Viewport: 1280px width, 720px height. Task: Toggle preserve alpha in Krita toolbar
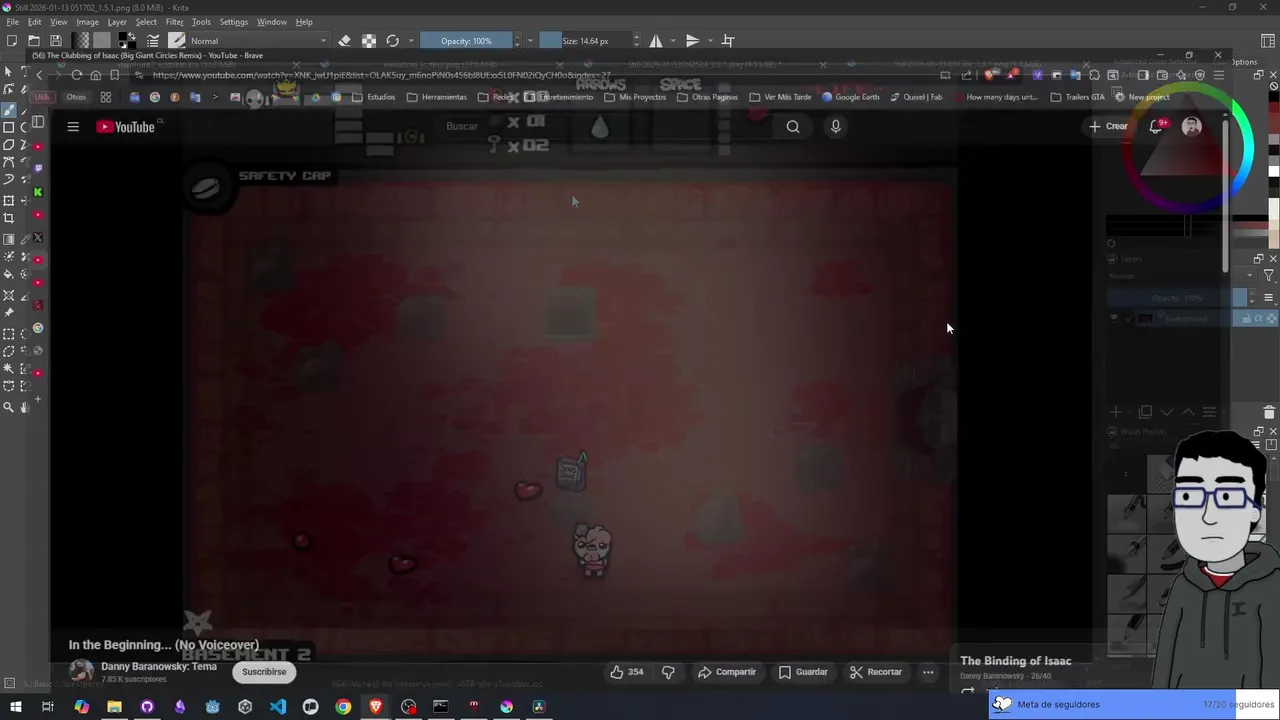coord(369,41)
